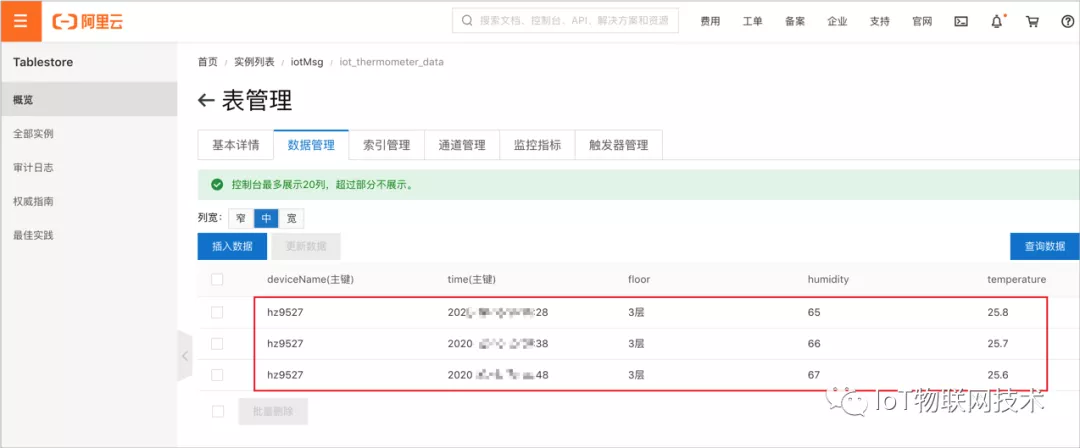Set column width to 中

266,218
